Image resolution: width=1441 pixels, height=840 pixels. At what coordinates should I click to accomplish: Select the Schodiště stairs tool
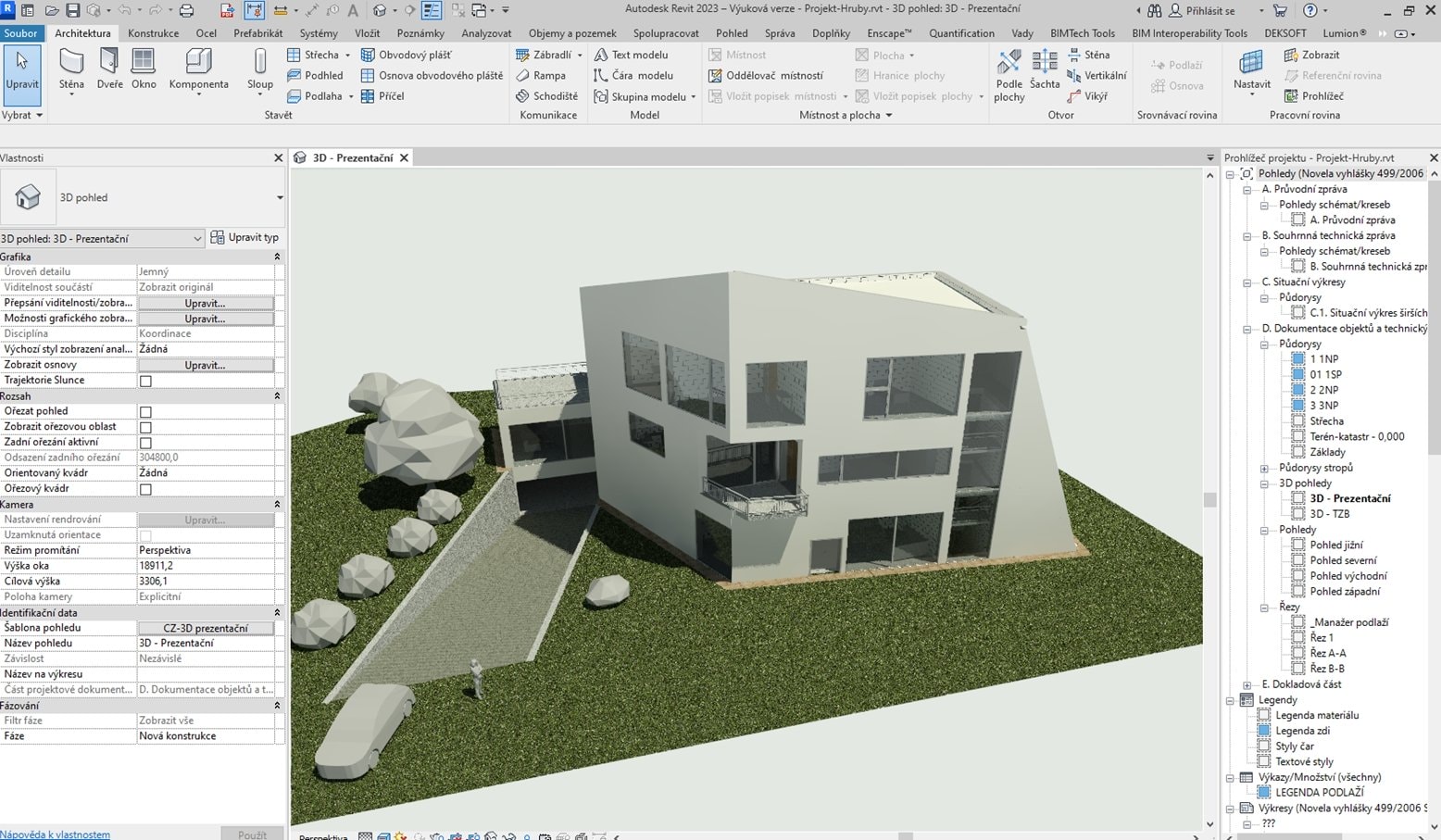pyautogui.click(x=547, y=96)
